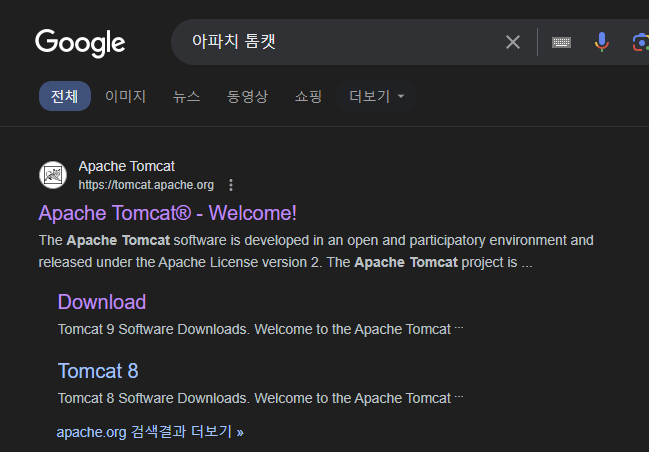Viewport: 649px width, 452px height.
Task: Start voice search with the microphone icon
Action: point(601,42)
